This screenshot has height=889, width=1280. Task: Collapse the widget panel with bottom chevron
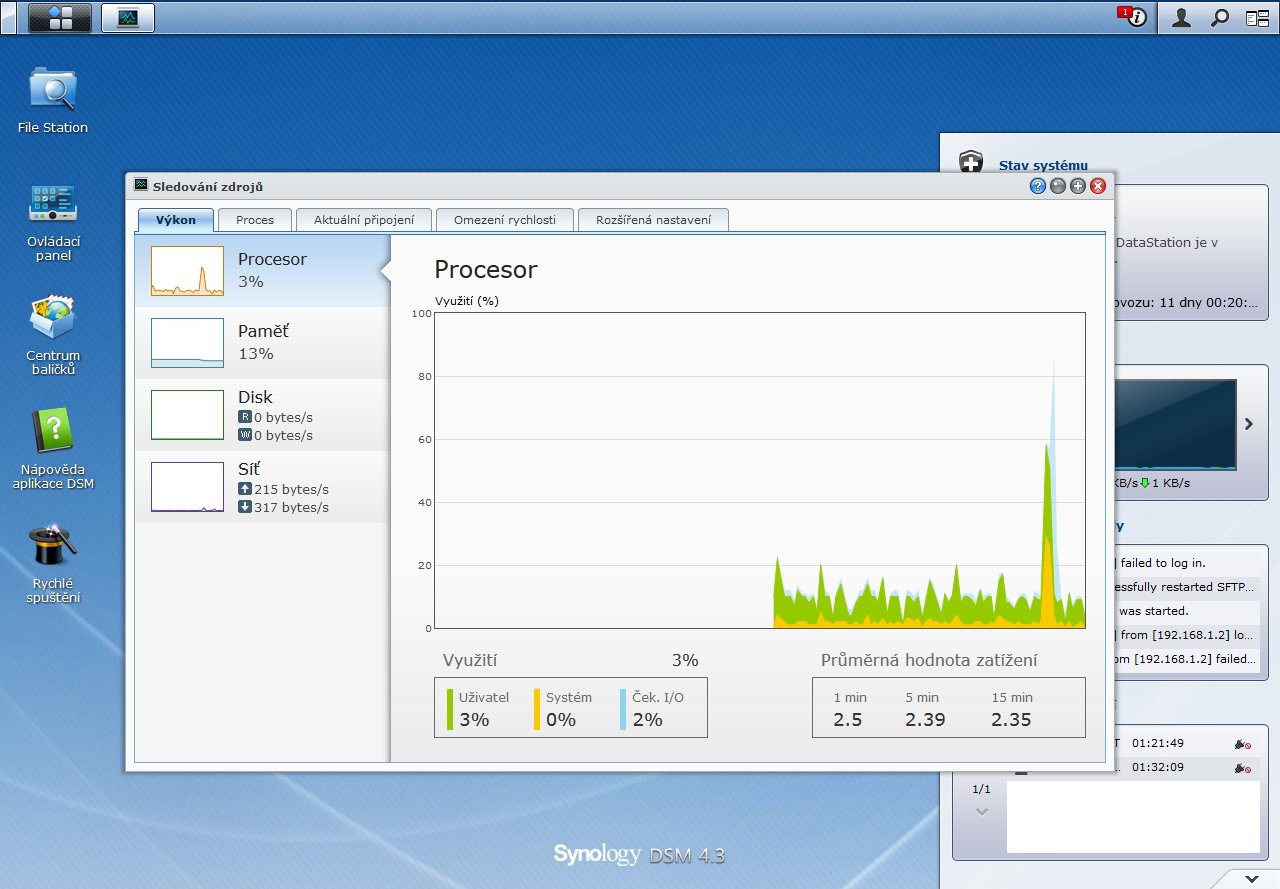point(1252,878)
